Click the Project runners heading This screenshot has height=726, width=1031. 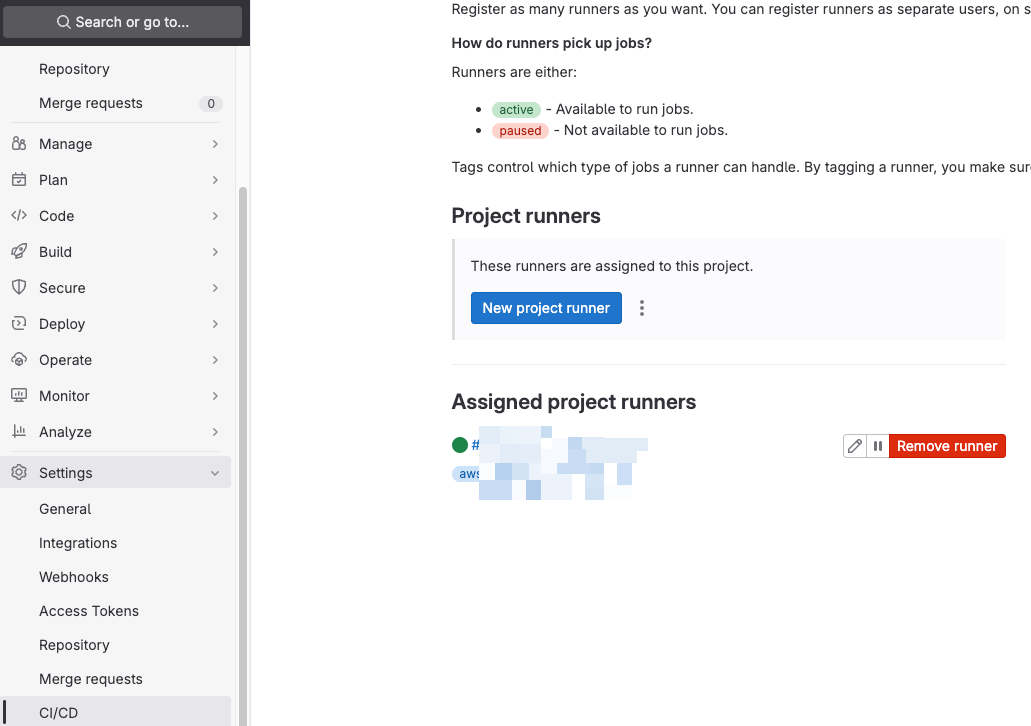(526, 216)
